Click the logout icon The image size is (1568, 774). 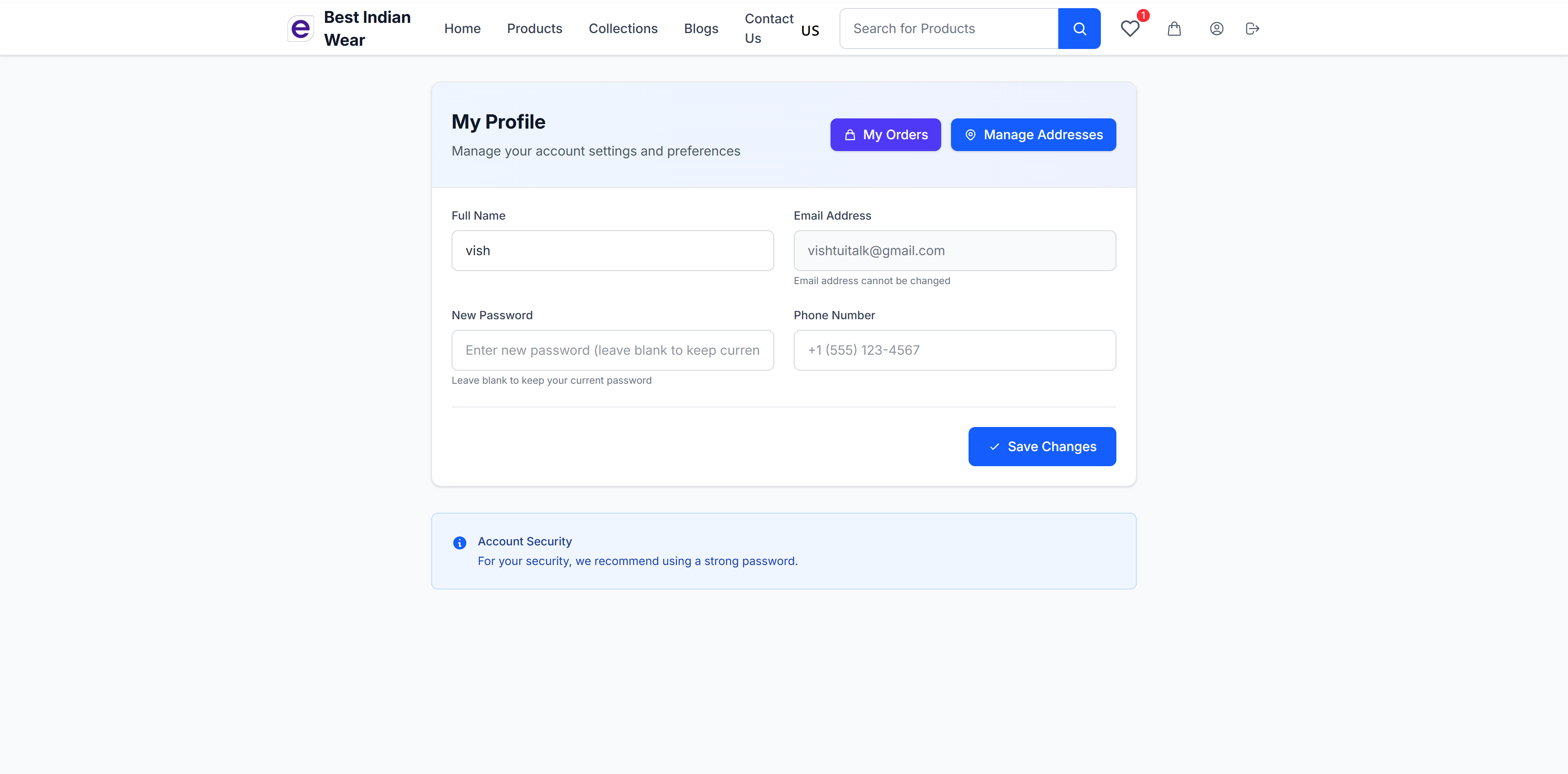[x=1252, y=29]
